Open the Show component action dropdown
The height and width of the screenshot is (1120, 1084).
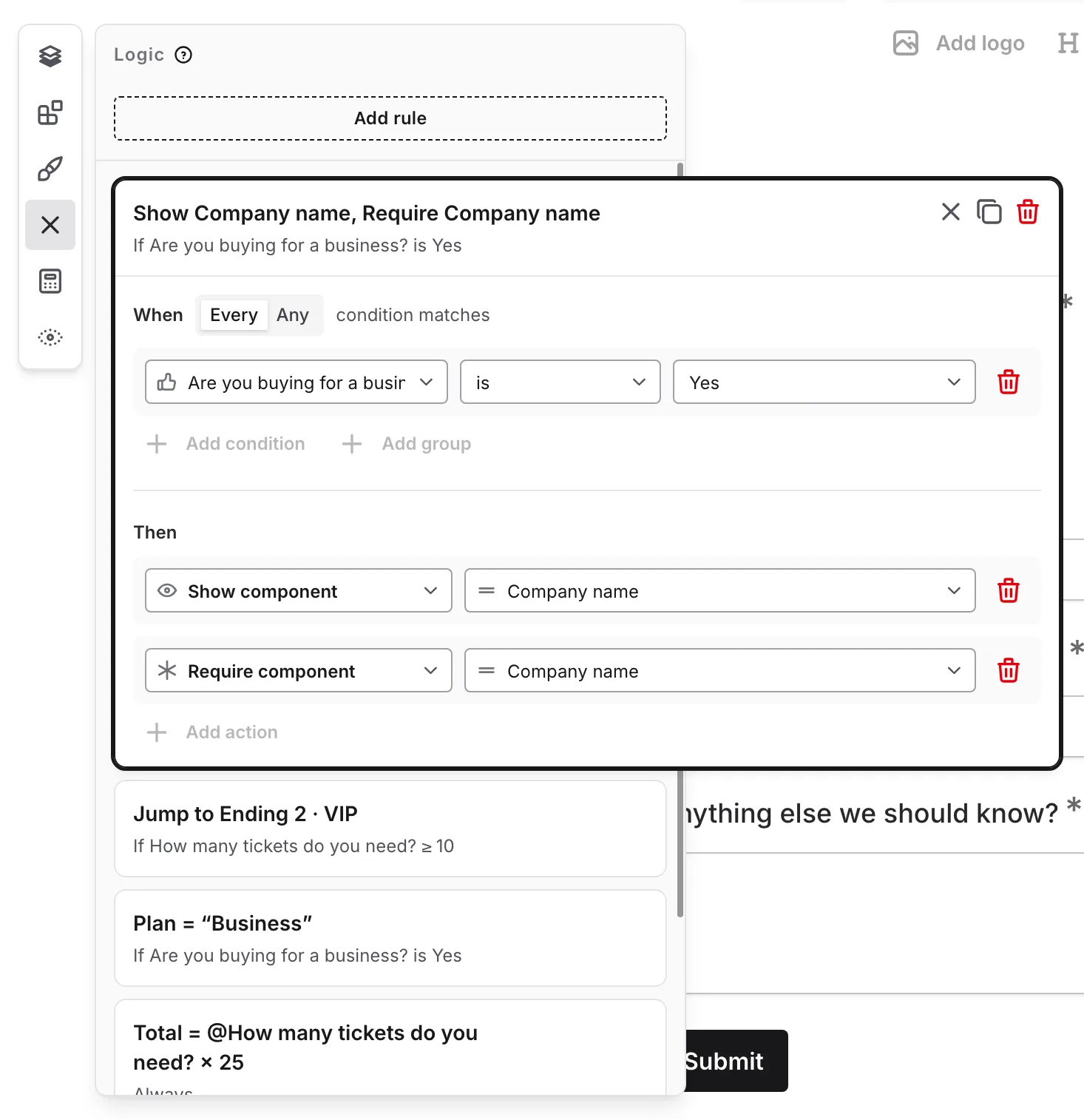[299, 591]
